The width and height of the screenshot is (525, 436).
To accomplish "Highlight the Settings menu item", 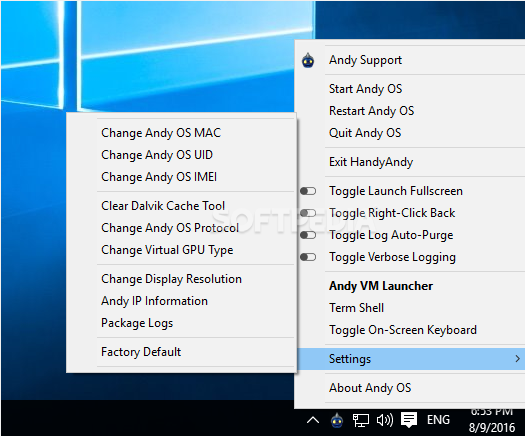I will pyautogui.click(x=411, y=359).
